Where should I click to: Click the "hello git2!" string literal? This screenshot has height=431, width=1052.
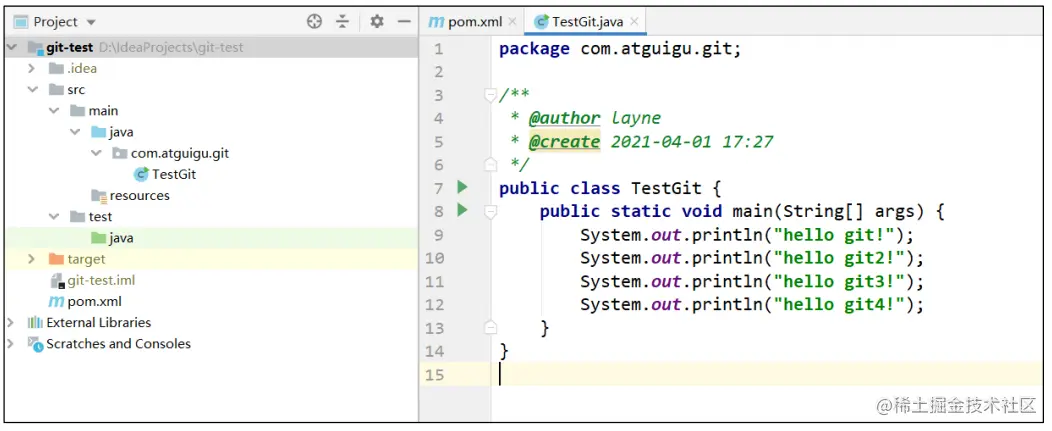pyautogui.click(x=839, y=258)
